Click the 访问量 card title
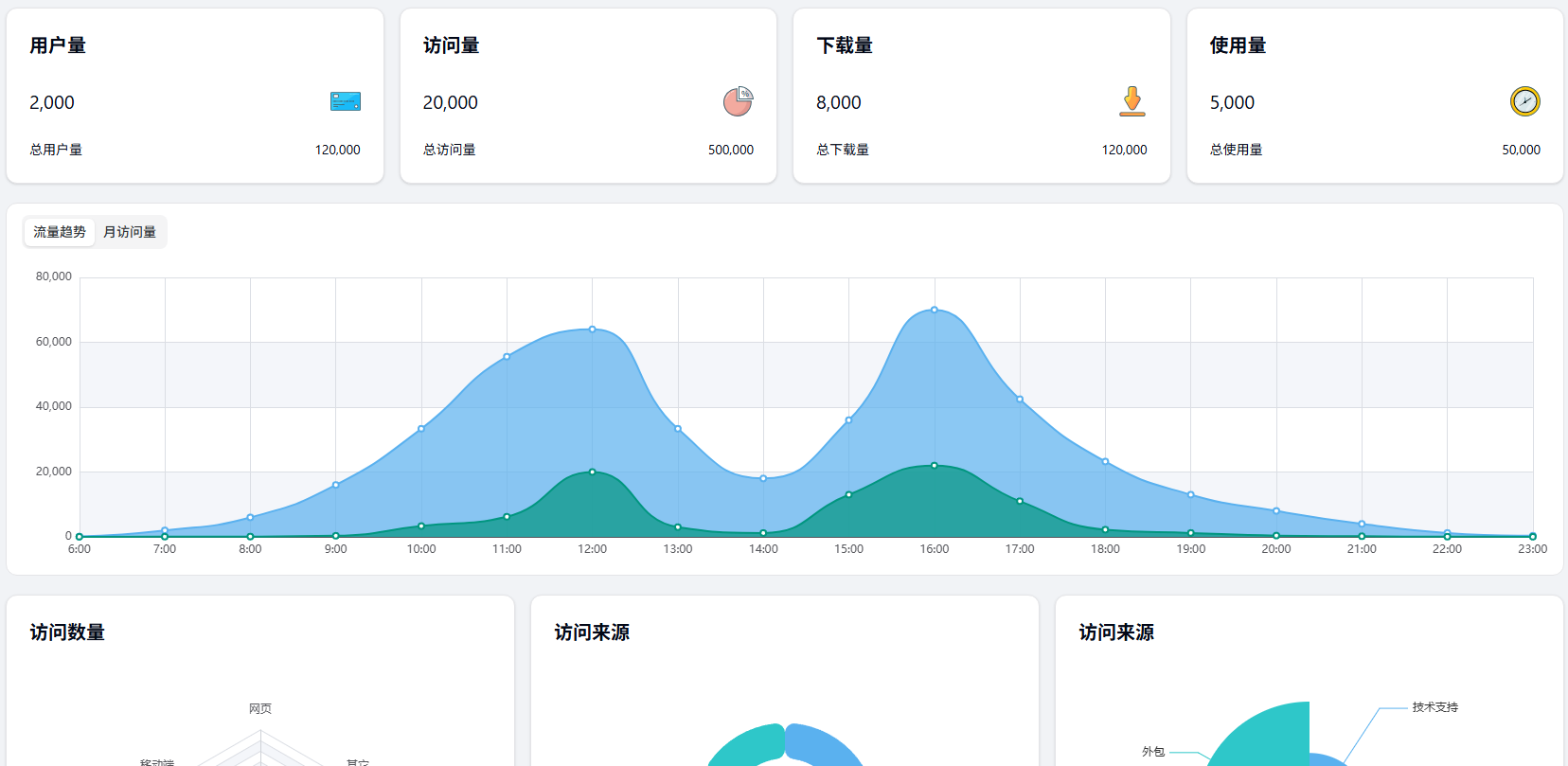1568x766 pixels. tap(452, 45)
